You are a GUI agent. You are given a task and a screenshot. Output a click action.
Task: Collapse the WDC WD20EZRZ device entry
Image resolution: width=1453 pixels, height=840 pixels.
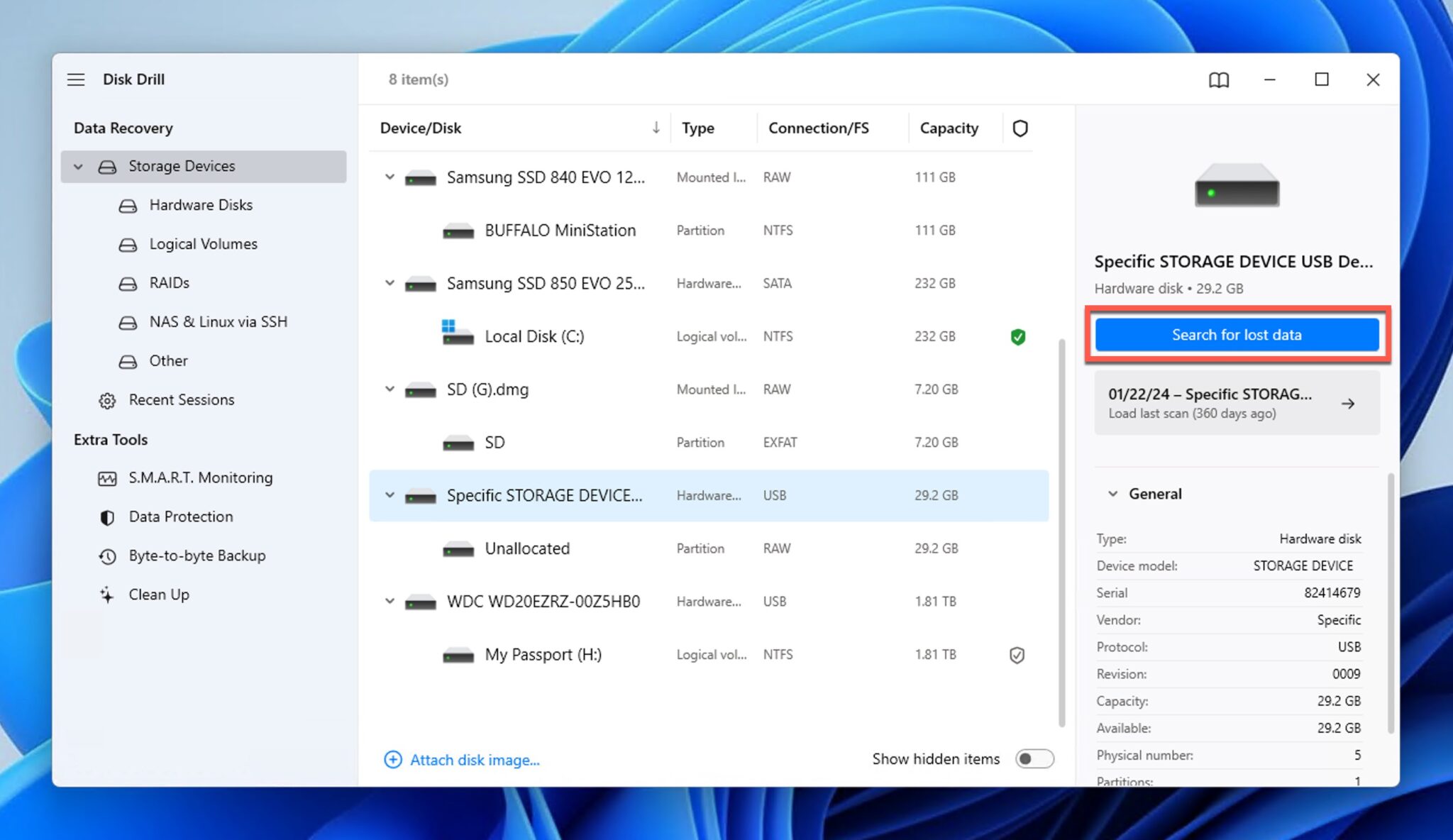tap(390, 601)
